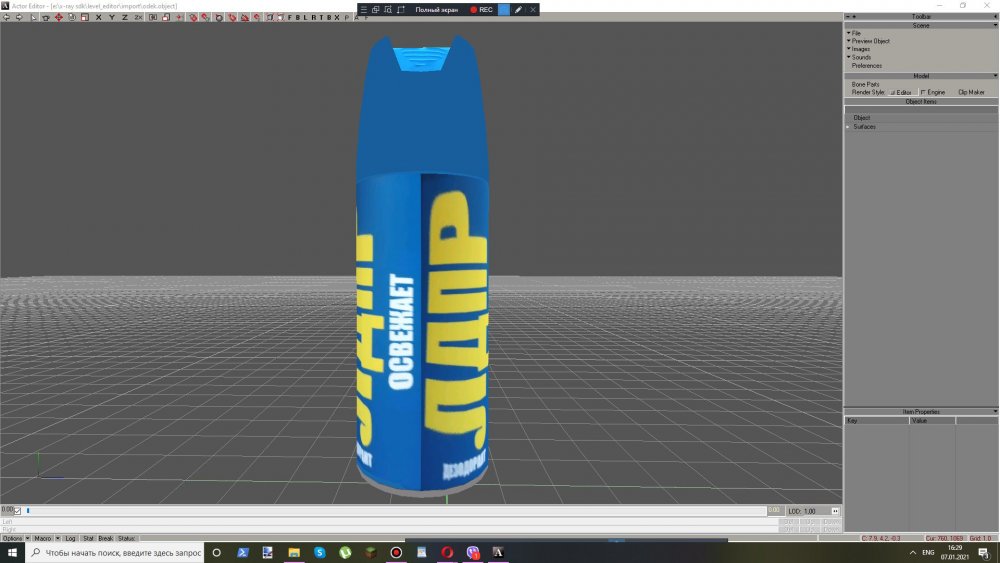Image resolution: width=1000 pixels, height=563 pixels.
Task: Open Preferences in the Scene panel
Action: click(x=867, y=66)
